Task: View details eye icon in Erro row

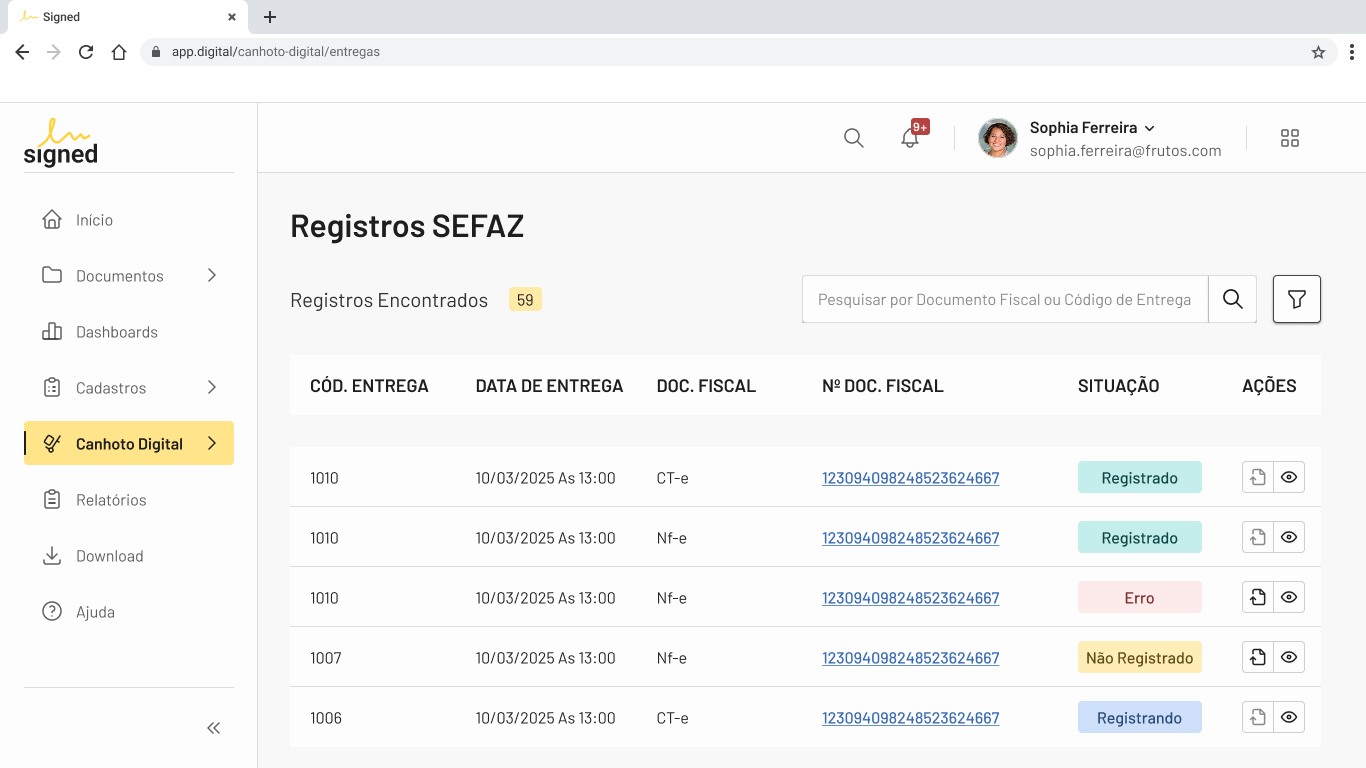Action: click(1289, 597)
